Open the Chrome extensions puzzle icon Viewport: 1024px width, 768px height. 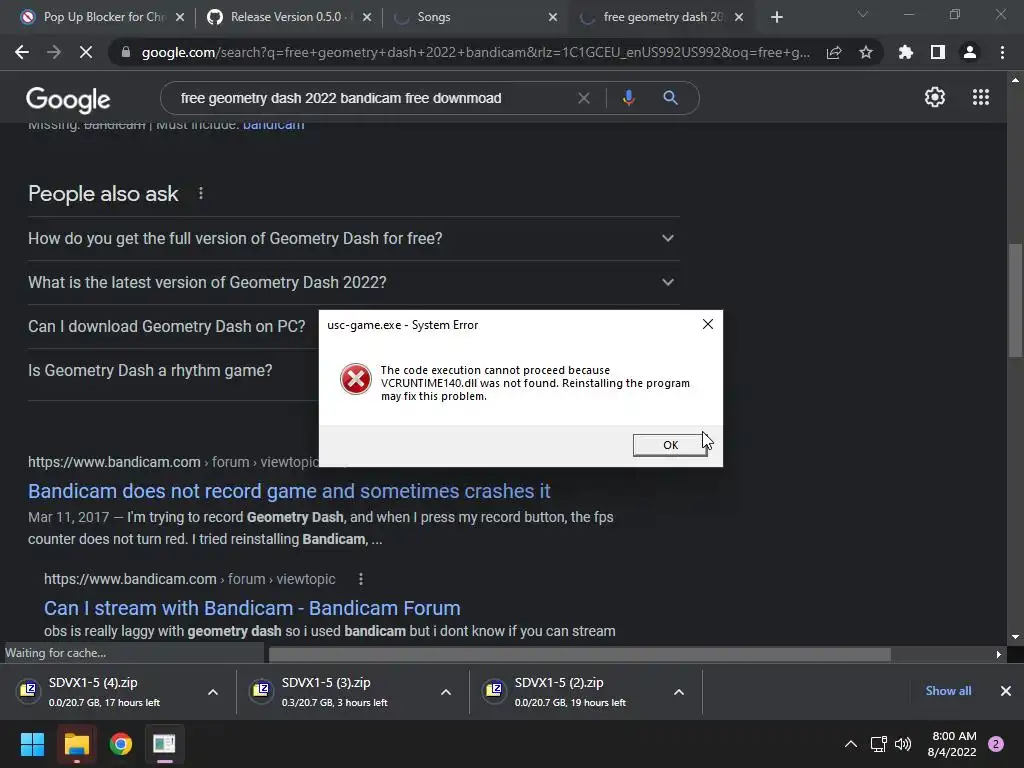point(906,52)
